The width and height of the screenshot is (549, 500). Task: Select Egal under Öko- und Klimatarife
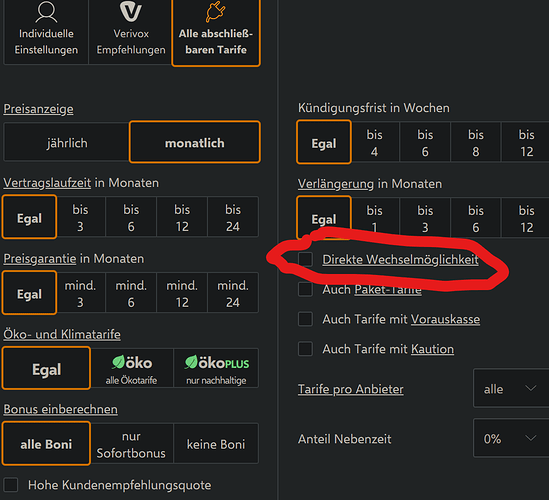[x=46, y=368]
